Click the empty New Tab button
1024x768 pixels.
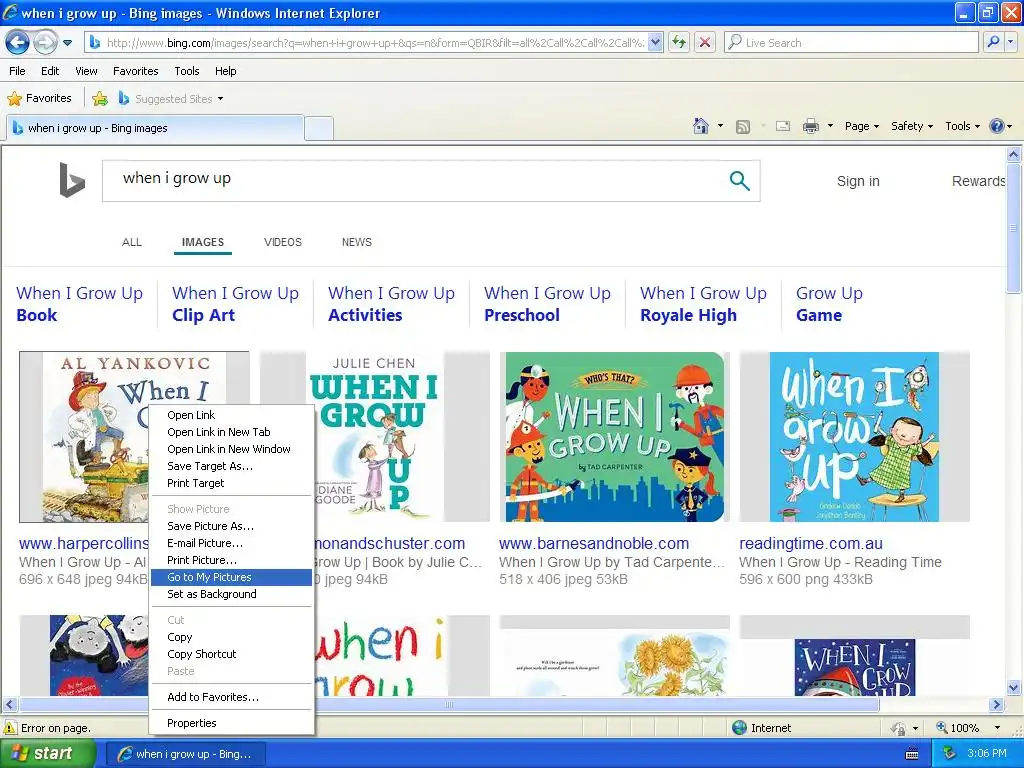pyautogui.click(x=319, y=129)
